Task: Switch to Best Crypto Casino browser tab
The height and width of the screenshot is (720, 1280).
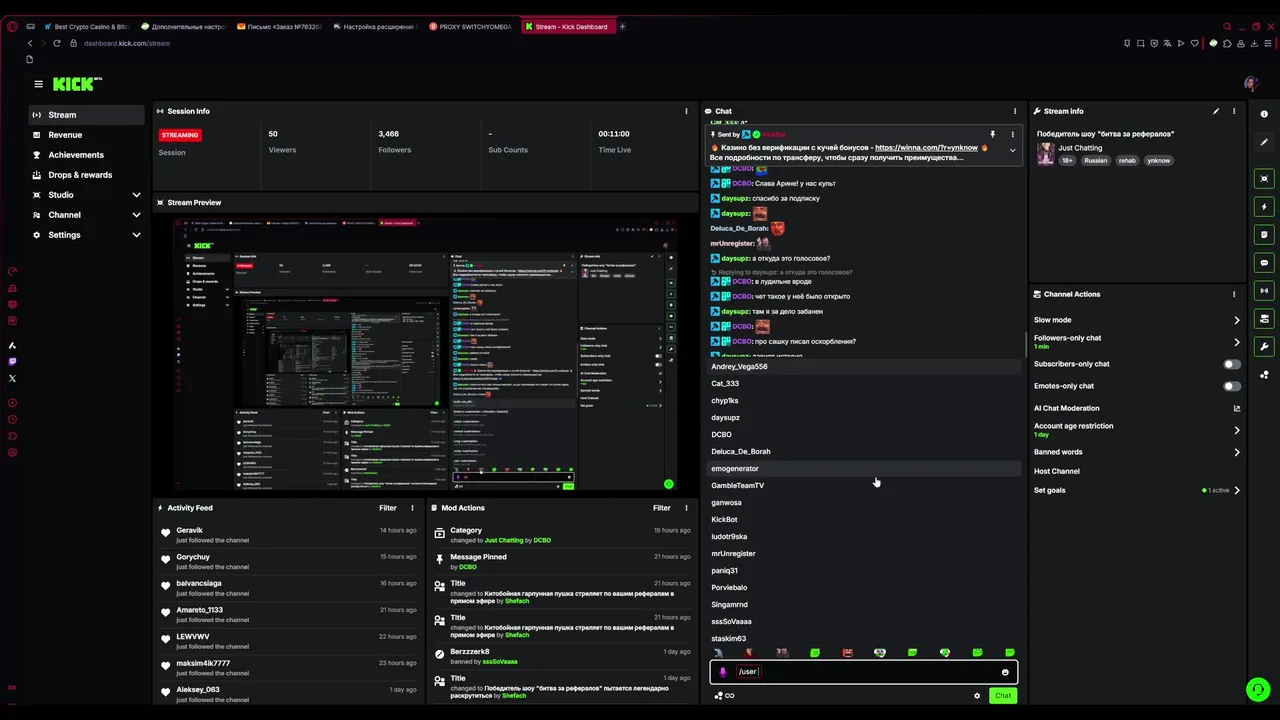Action: tap(87, 27)
